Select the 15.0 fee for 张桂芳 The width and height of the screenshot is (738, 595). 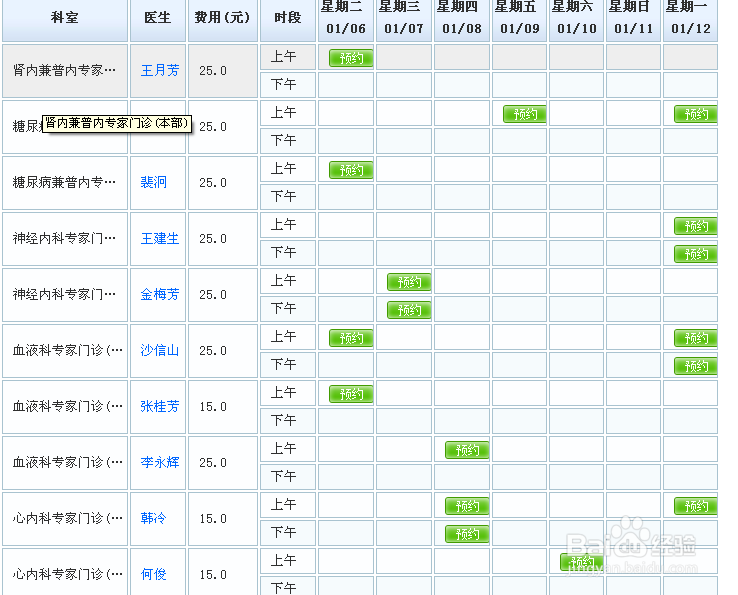tap(213, 407)
